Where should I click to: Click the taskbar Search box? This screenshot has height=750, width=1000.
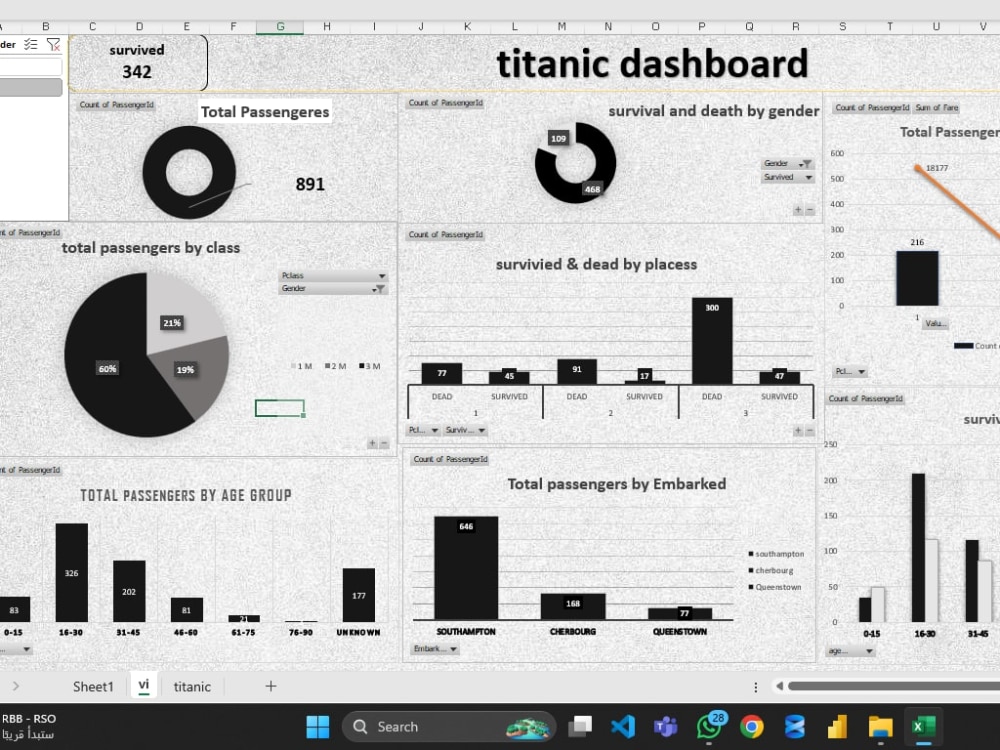coord(449,726)
